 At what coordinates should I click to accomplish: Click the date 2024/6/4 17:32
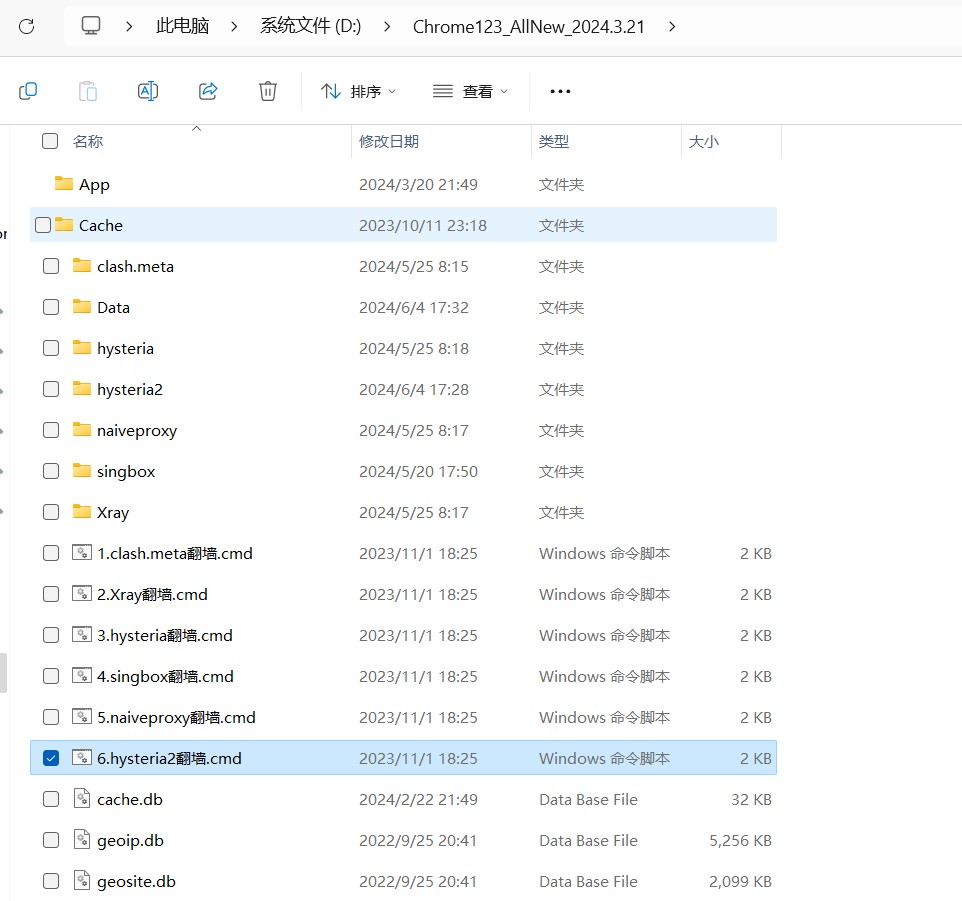[414, 307]
